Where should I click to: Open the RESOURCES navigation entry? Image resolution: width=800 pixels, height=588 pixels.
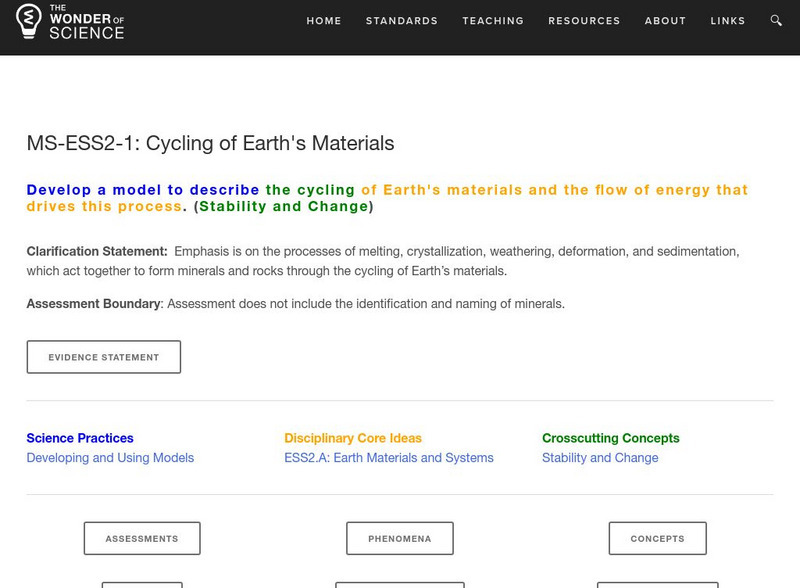click(x=585, y=20)
